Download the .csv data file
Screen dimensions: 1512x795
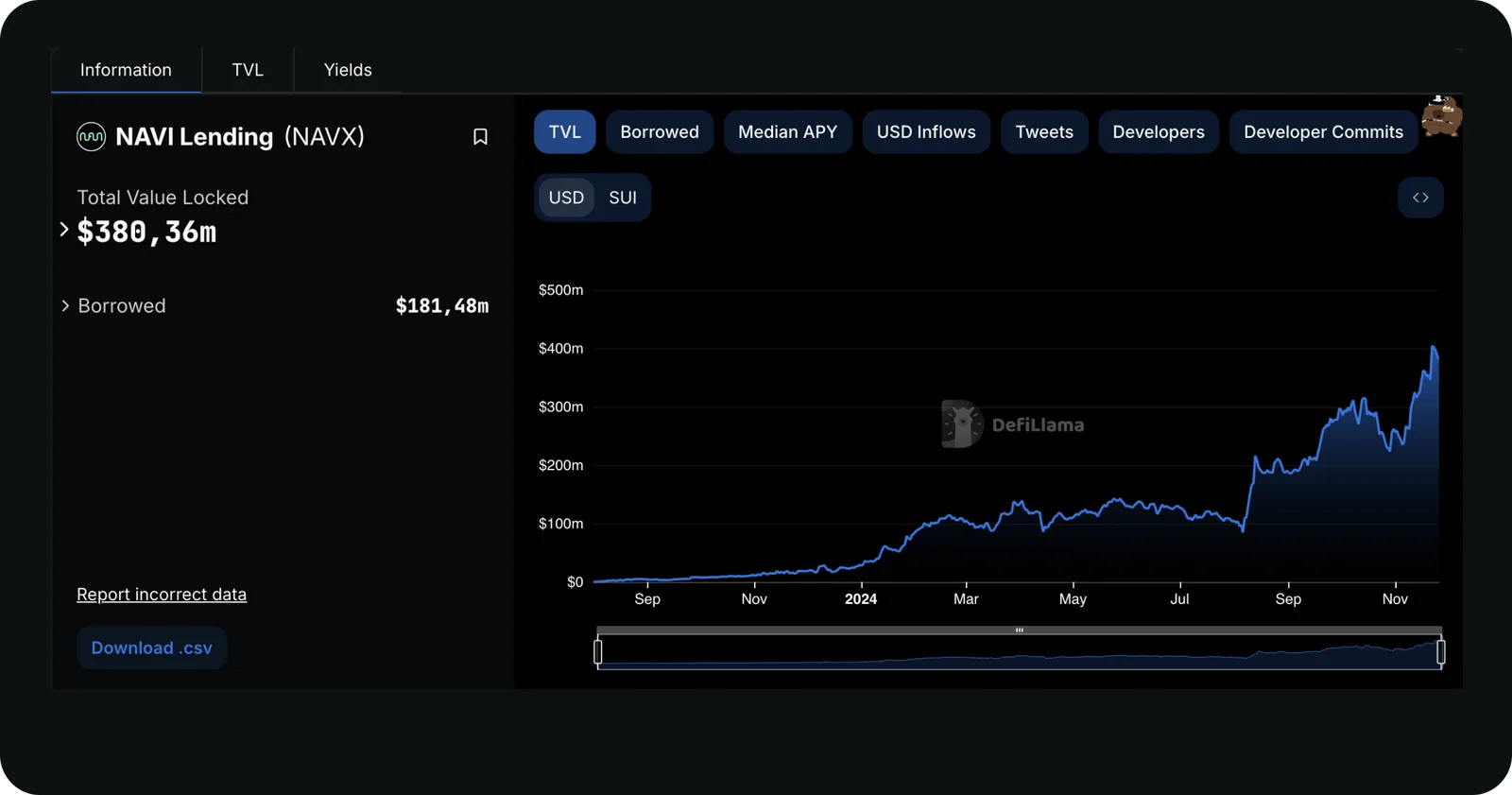click(x=151, y=648)
